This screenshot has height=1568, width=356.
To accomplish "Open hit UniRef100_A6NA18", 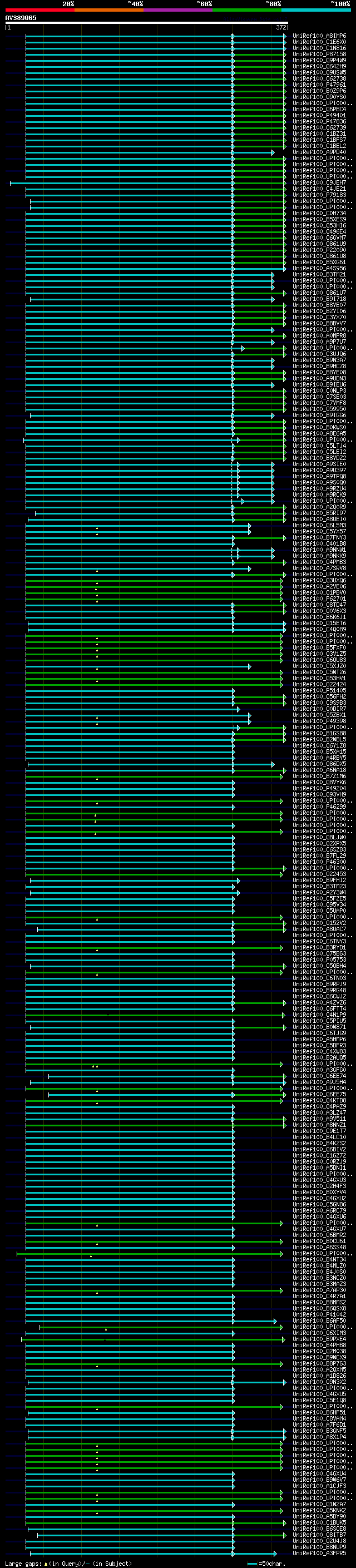I will click(319, 770).
